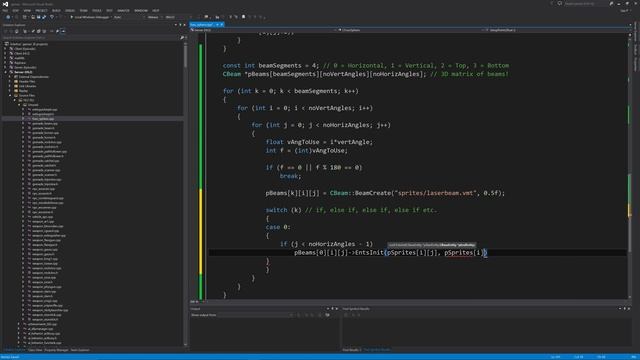This screenshot has width=640, height=360.
Task: Switch to the Property Manager tab
Action: (x=56, y=350)
